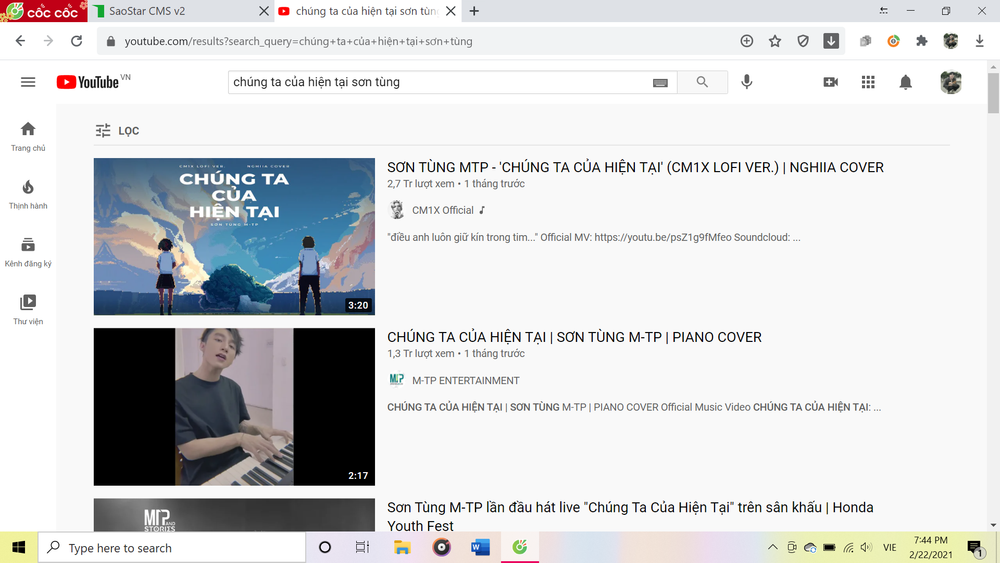Click the plus circle icon in address bar

coord(747,41)
